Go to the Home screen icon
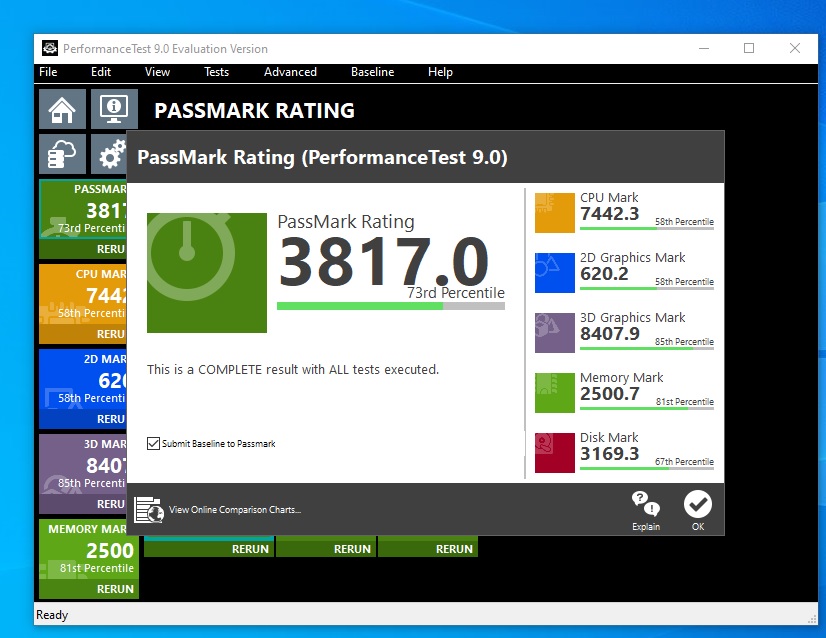Image resolution: width=826 pixels, height=638 pixels. point(62,109)
